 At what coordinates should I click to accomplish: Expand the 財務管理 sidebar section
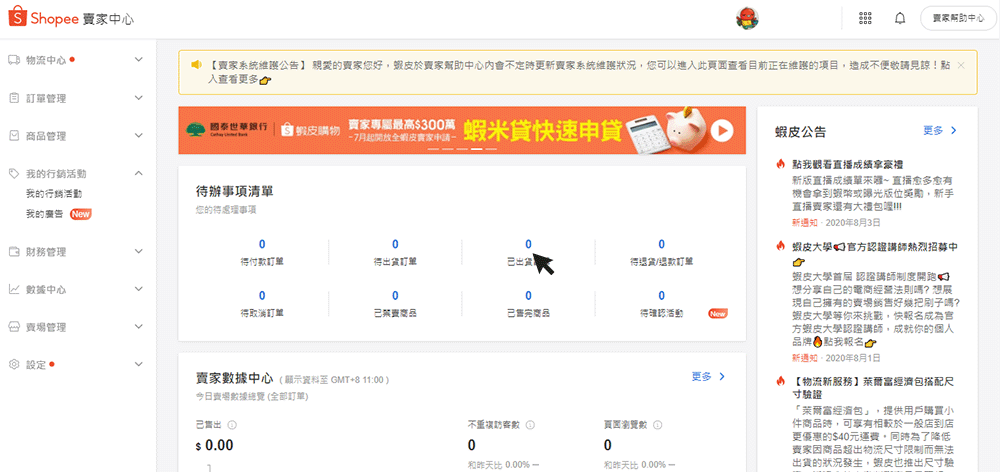pyautogui.click(x=140, y=251)
